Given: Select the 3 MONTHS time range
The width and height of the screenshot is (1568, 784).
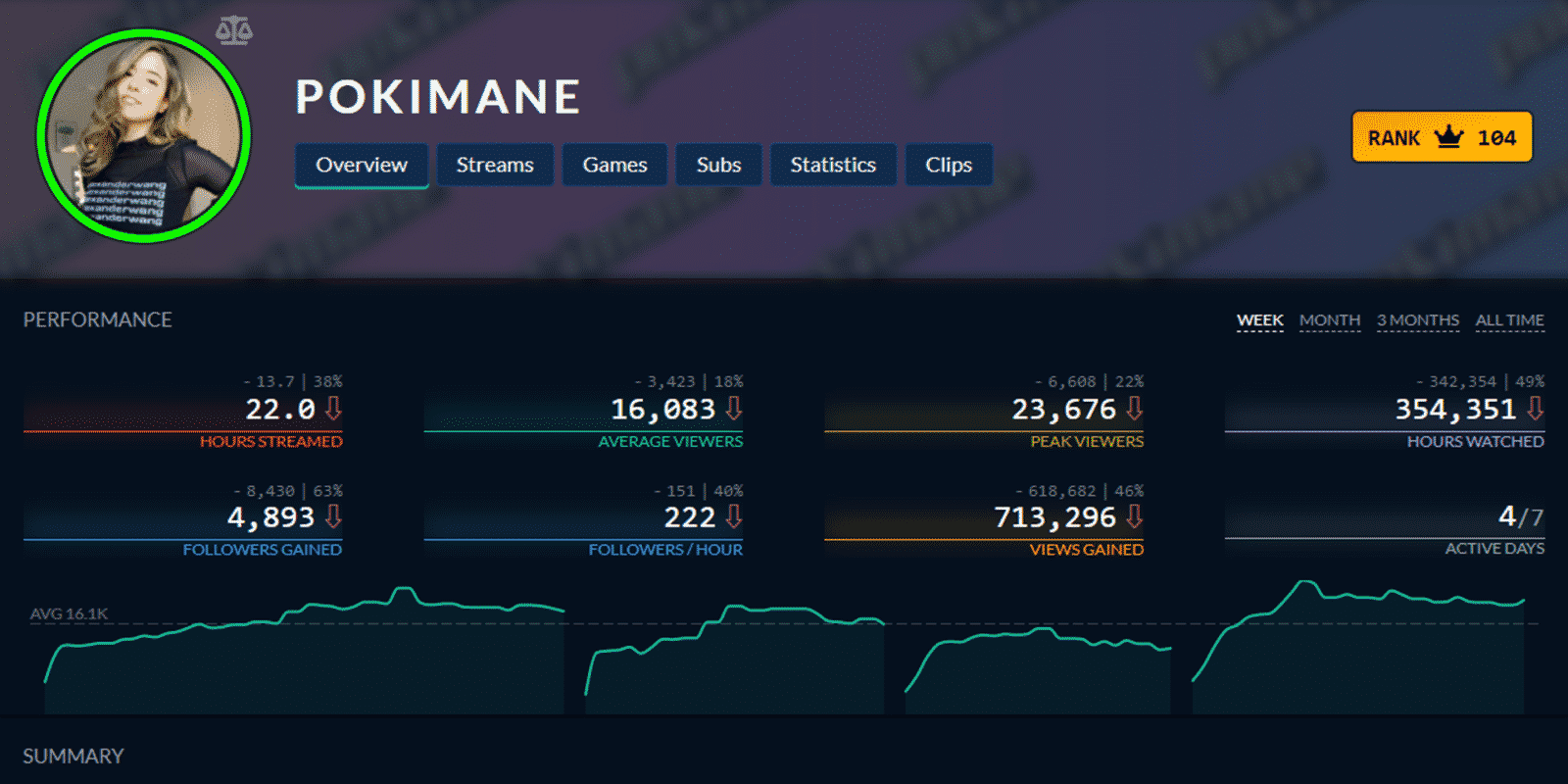Looking at the screenshot, I should tap(1418, 320).
